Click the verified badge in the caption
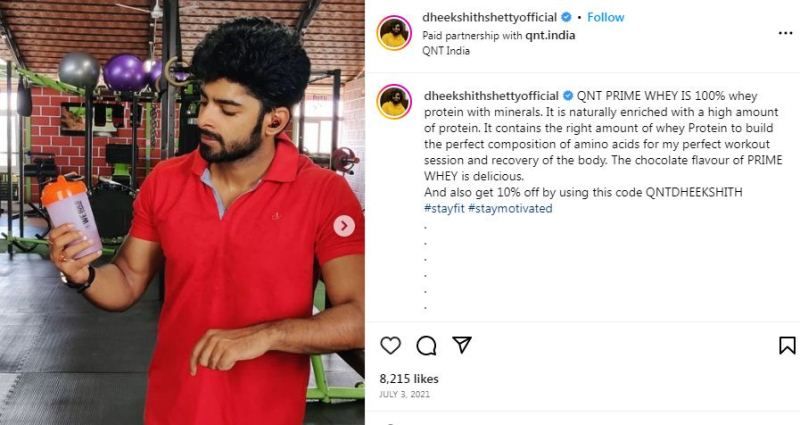The width and height of the screenshot is (800, 425). (x=567, y=96)
